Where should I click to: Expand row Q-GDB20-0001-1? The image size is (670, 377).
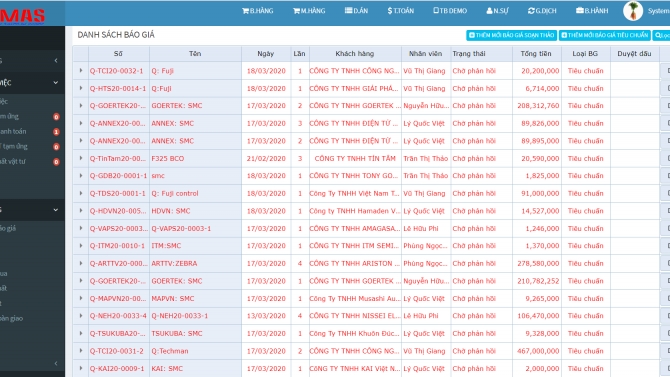(x=81, y=176)
